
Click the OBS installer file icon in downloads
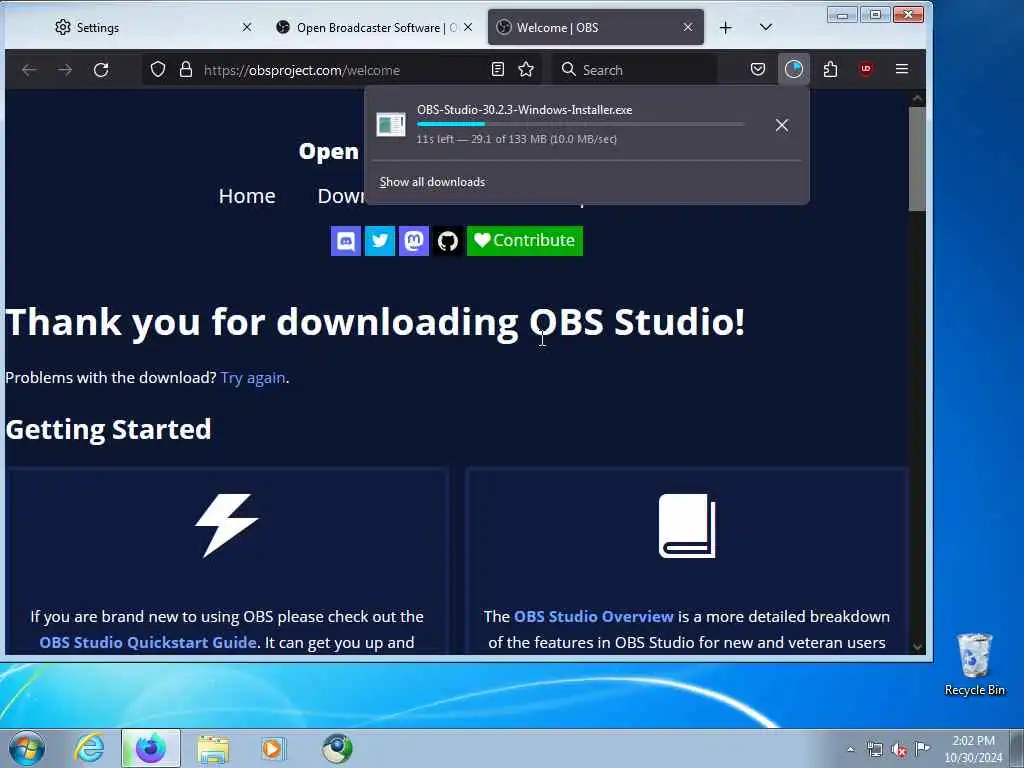pos(391,124)
